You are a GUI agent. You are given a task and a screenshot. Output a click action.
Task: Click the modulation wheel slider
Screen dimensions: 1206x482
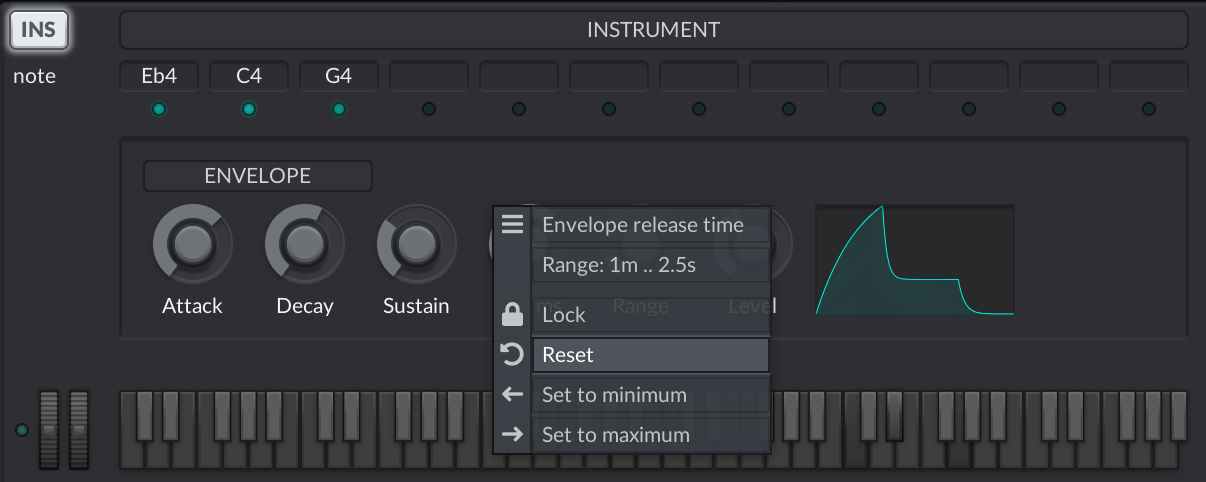[x=79, y=430]
